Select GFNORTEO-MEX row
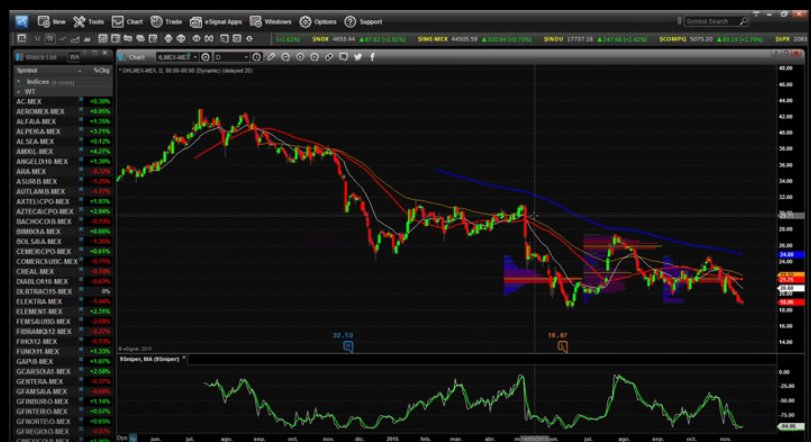 (64, 421)
